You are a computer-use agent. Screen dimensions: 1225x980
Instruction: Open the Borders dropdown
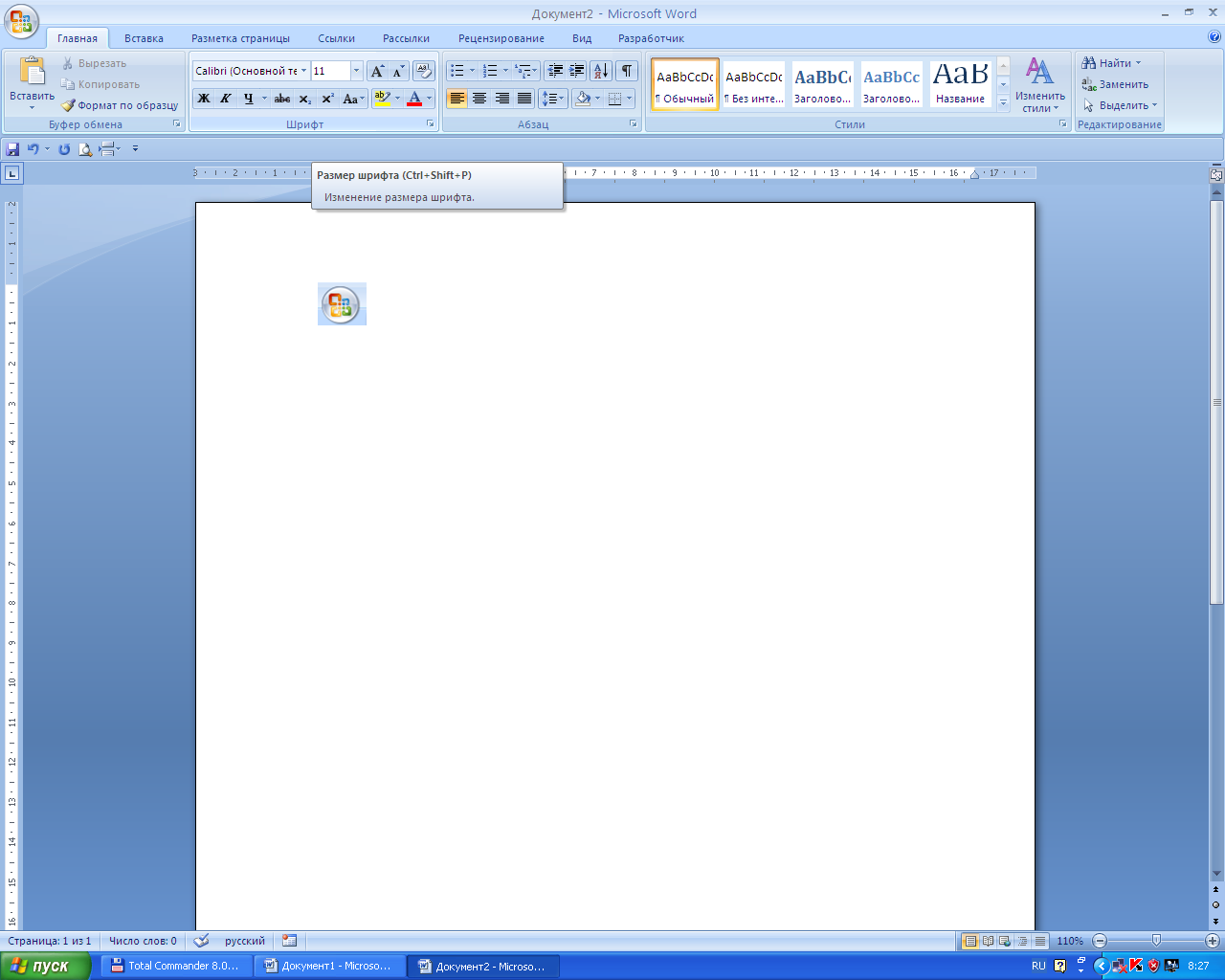click(629, 99)
